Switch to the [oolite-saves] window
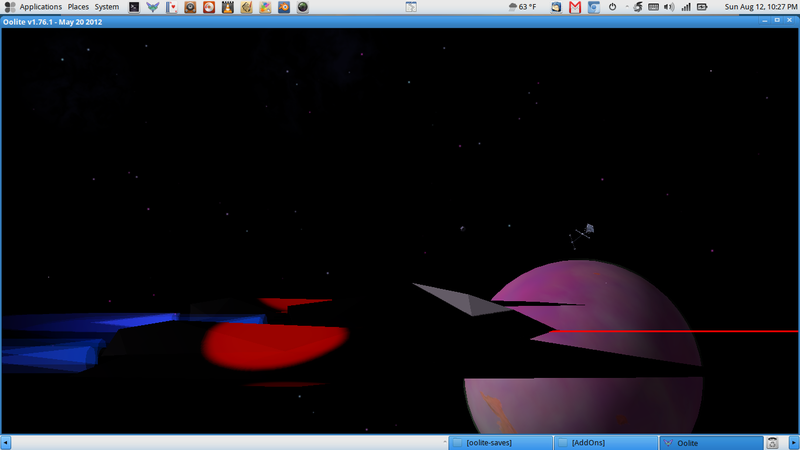Screen dimensions: 800x450 point(497,442)
